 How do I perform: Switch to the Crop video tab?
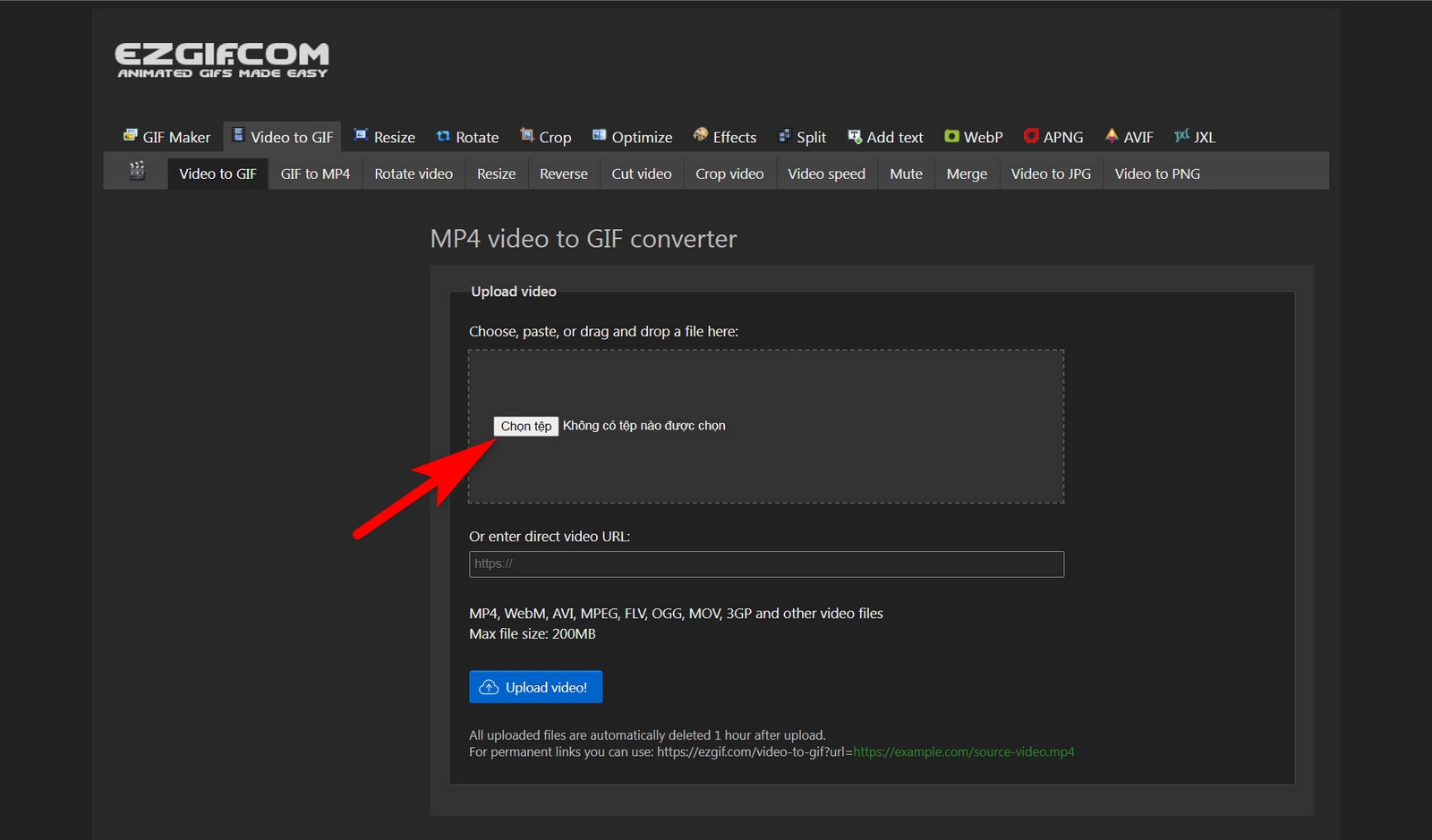[x=729, y=174]
